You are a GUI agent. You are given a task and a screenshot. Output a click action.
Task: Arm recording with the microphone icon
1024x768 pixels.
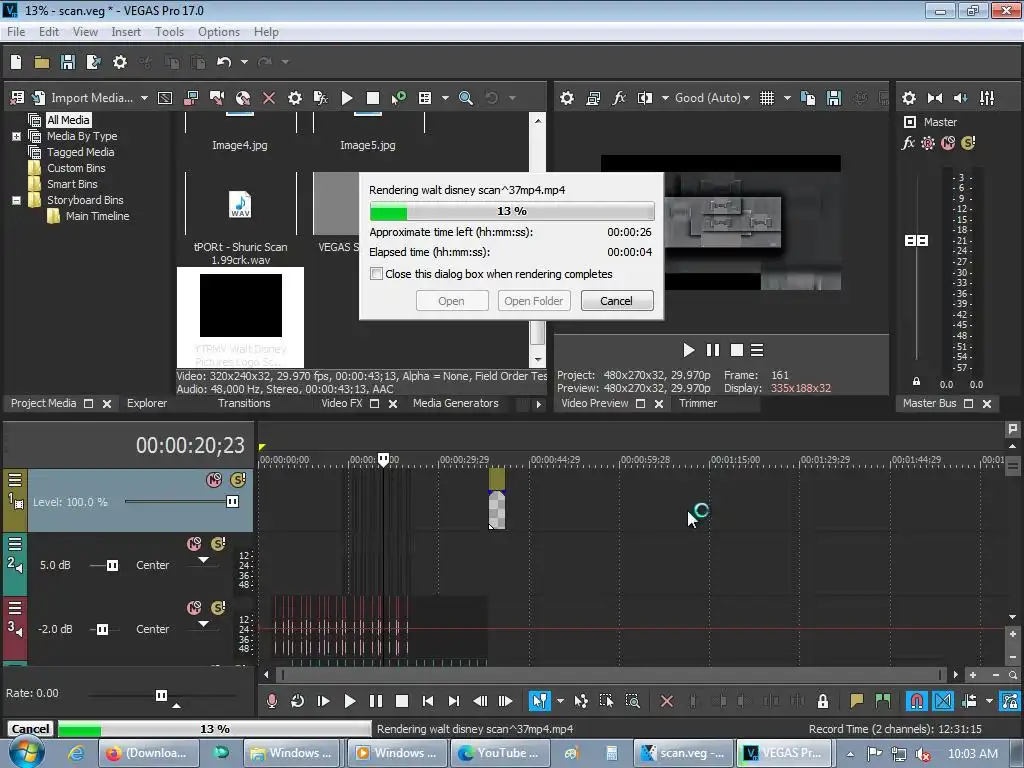[272, 701]
